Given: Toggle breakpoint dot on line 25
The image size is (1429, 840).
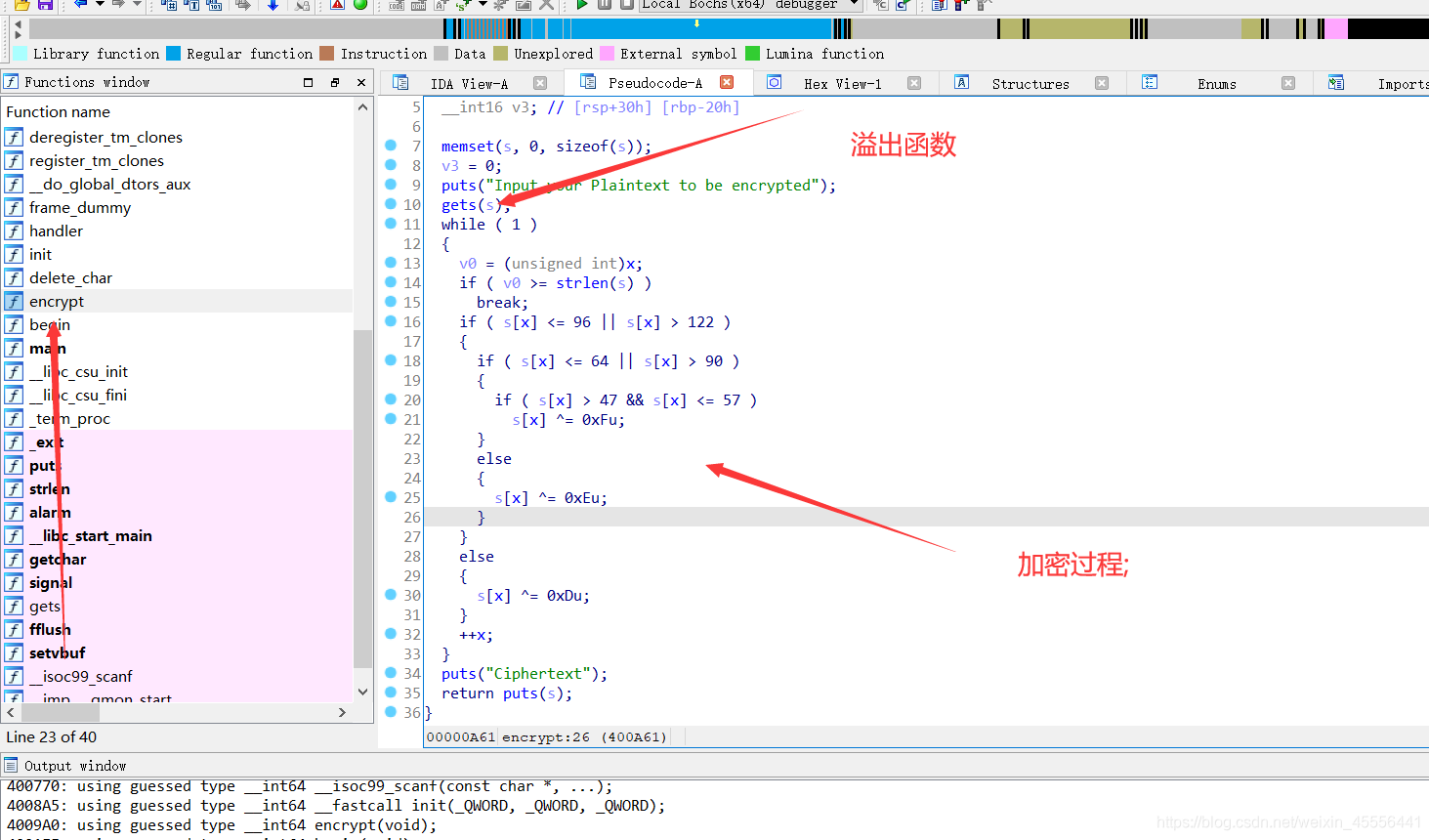Looking at the screenshot, I should [x=391, y=496].
